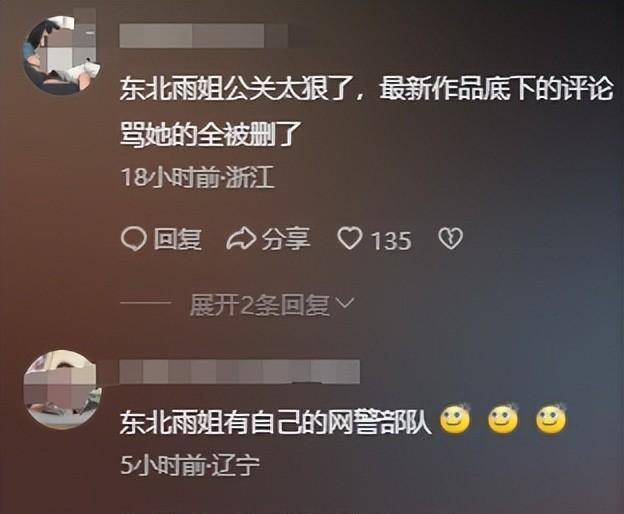Open the first commenter's avatar
624x514 pixels.
pos(60,55)
